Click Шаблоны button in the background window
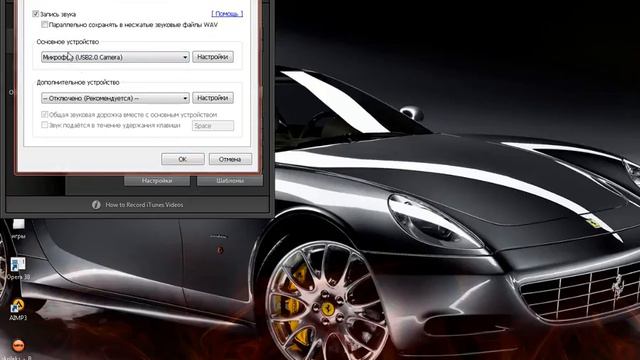 pyautogui.click(x=230, y=180)
